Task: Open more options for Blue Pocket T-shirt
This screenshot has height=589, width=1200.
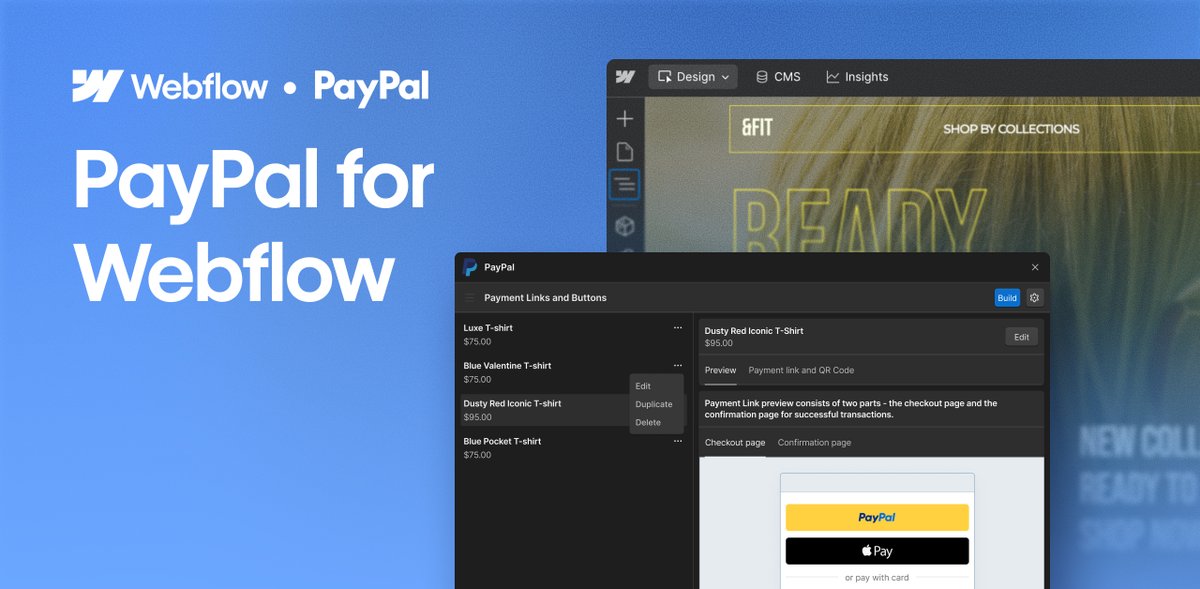Action: (678, 441)
